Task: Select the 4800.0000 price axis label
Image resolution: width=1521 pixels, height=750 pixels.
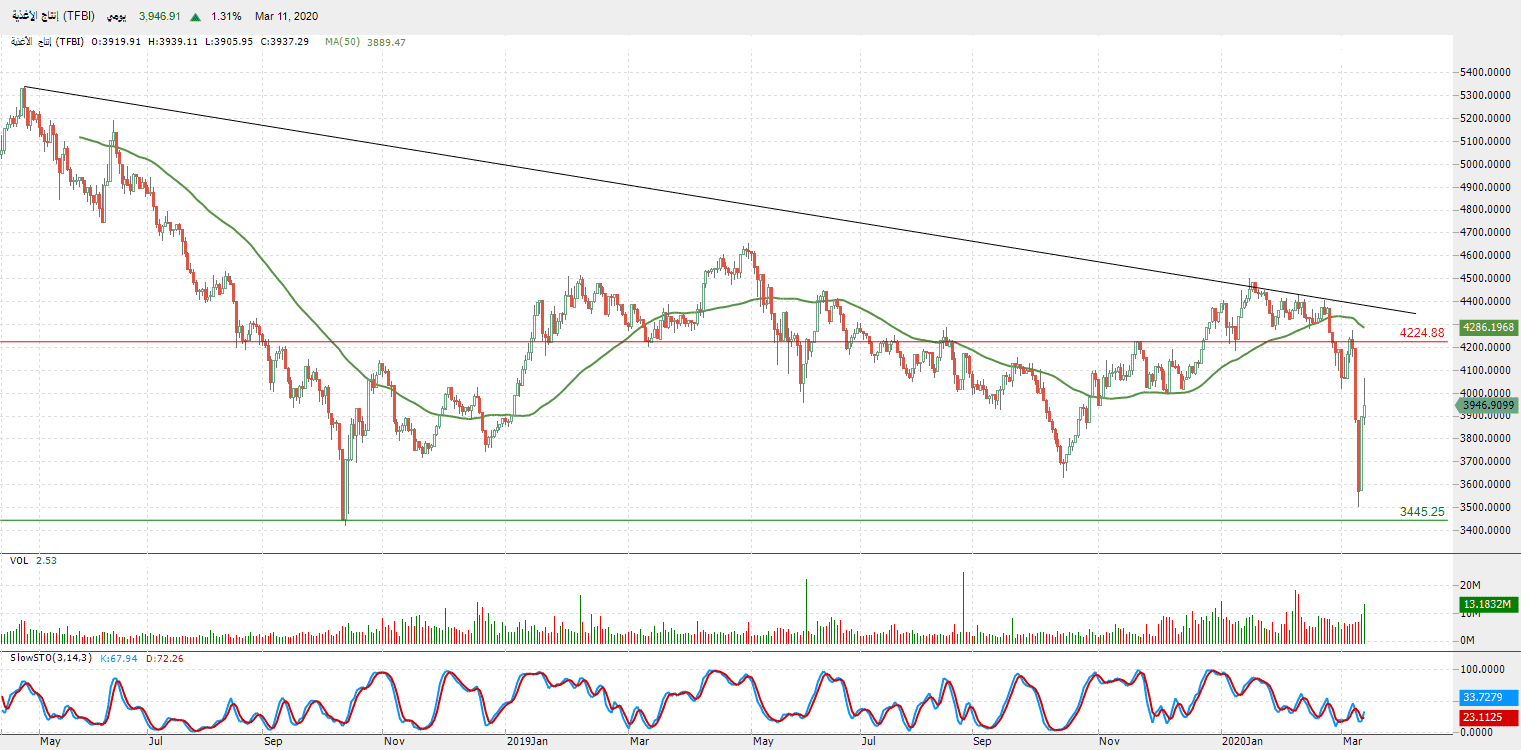Action: click(x=1487, y=210)
